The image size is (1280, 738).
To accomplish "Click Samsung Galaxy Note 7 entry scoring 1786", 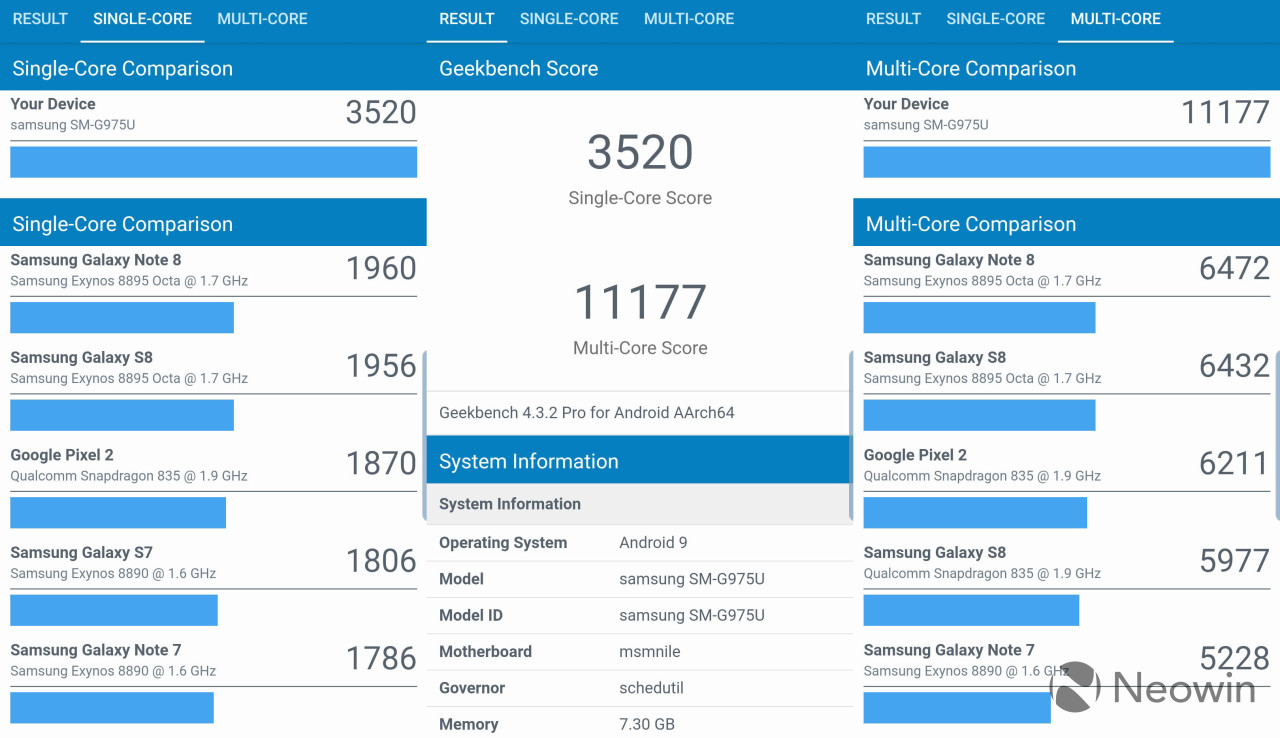I will click(x=213, y=683).
